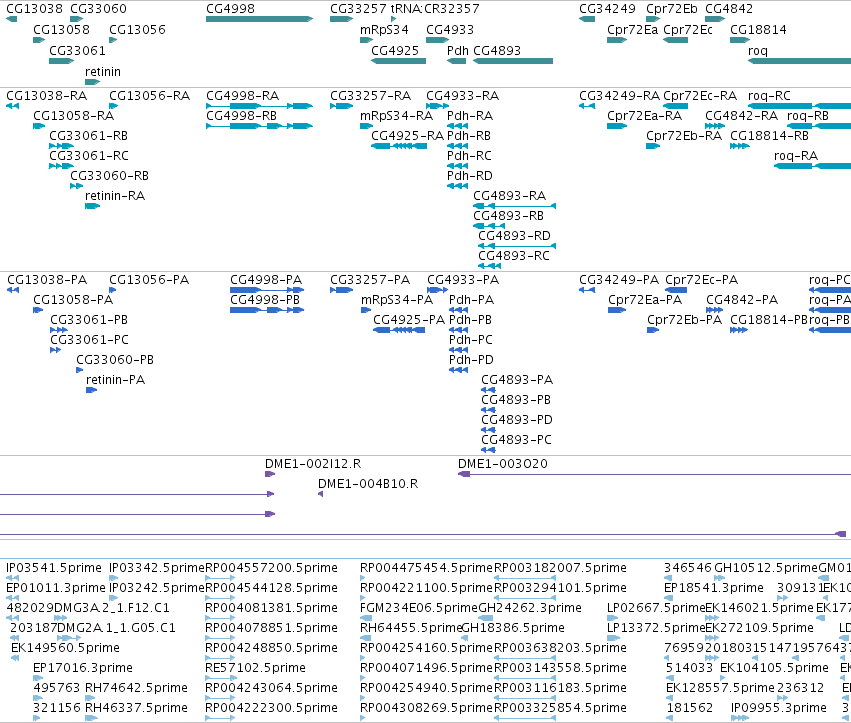The height and width of the screenshot is (723, 851).
Task: Click the CG4893-RA transcript glyph
Action: click(515, 206)
